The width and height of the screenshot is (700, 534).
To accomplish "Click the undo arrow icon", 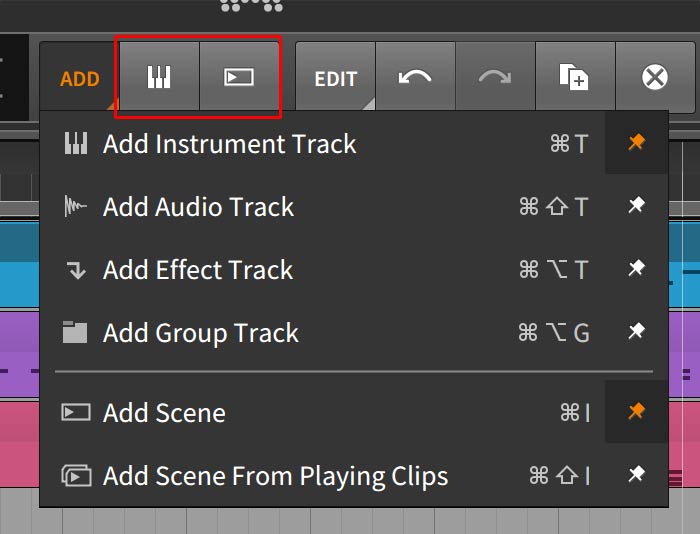I will click(x=415, y=77).
